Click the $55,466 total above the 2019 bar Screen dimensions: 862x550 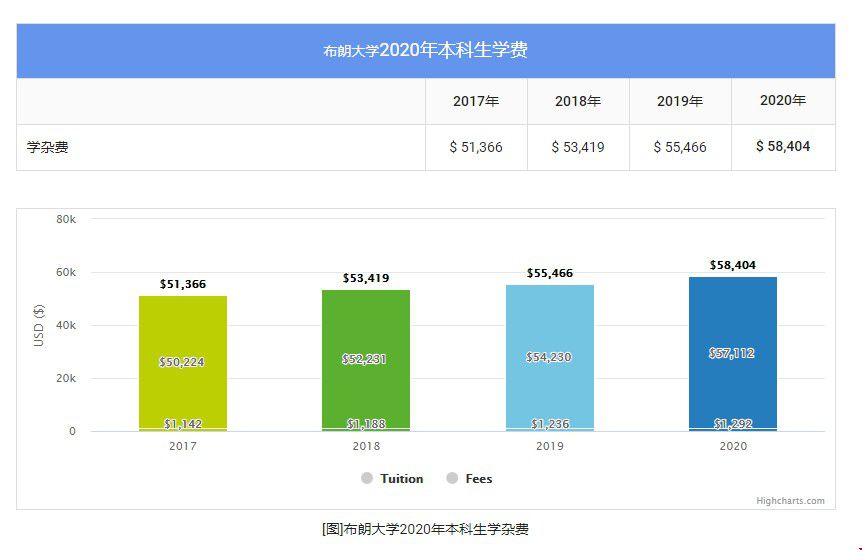(550, 273)
